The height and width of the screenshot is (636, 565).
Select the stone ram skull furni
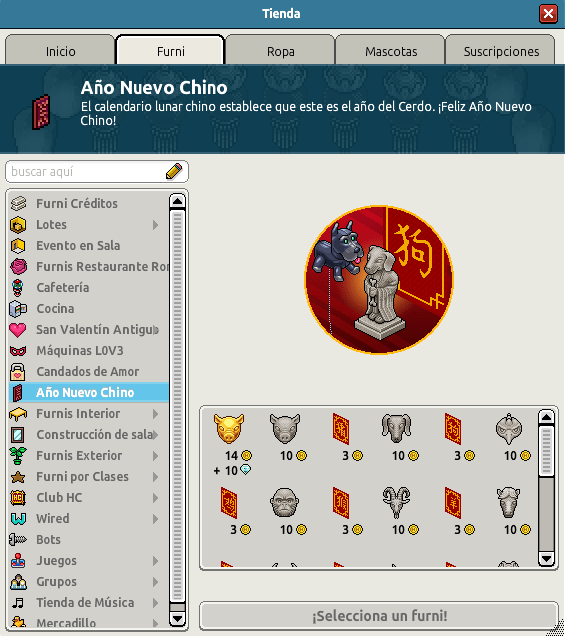(x=396, y=503)
